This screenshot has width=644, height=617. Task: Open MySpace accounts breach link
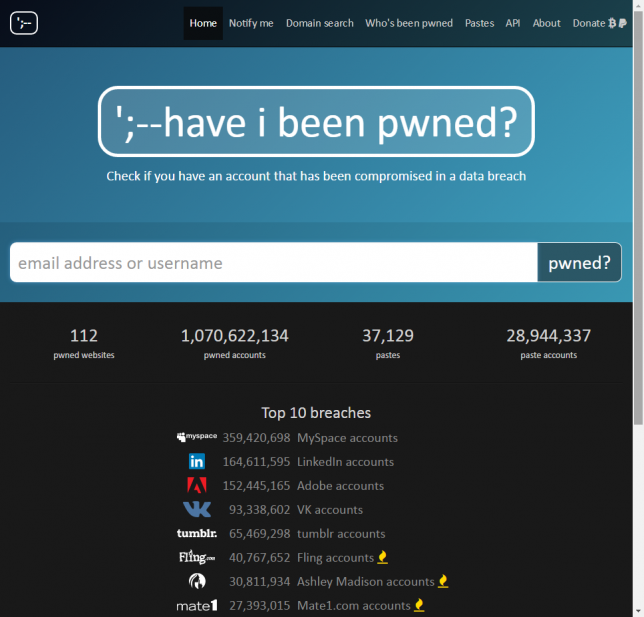(x=347, y=437)
